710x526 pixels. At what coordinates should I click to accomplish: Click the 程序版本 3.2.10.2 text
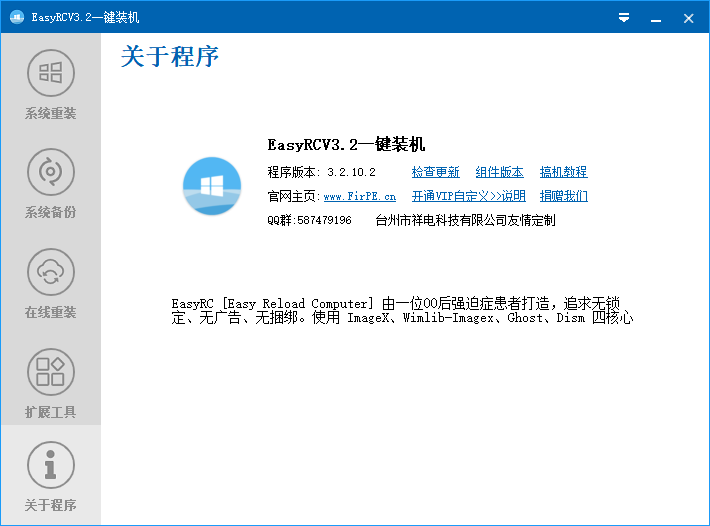[321, 172]
